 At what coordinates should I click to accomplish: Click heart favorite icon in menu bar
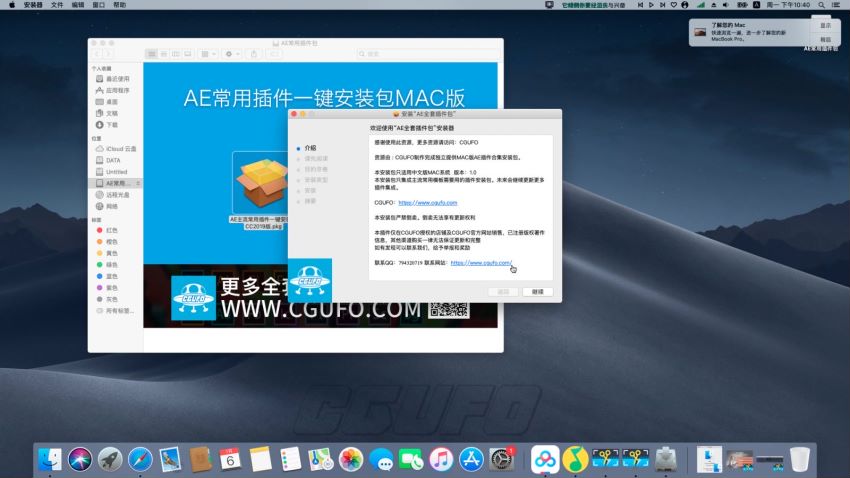[674, 5]
